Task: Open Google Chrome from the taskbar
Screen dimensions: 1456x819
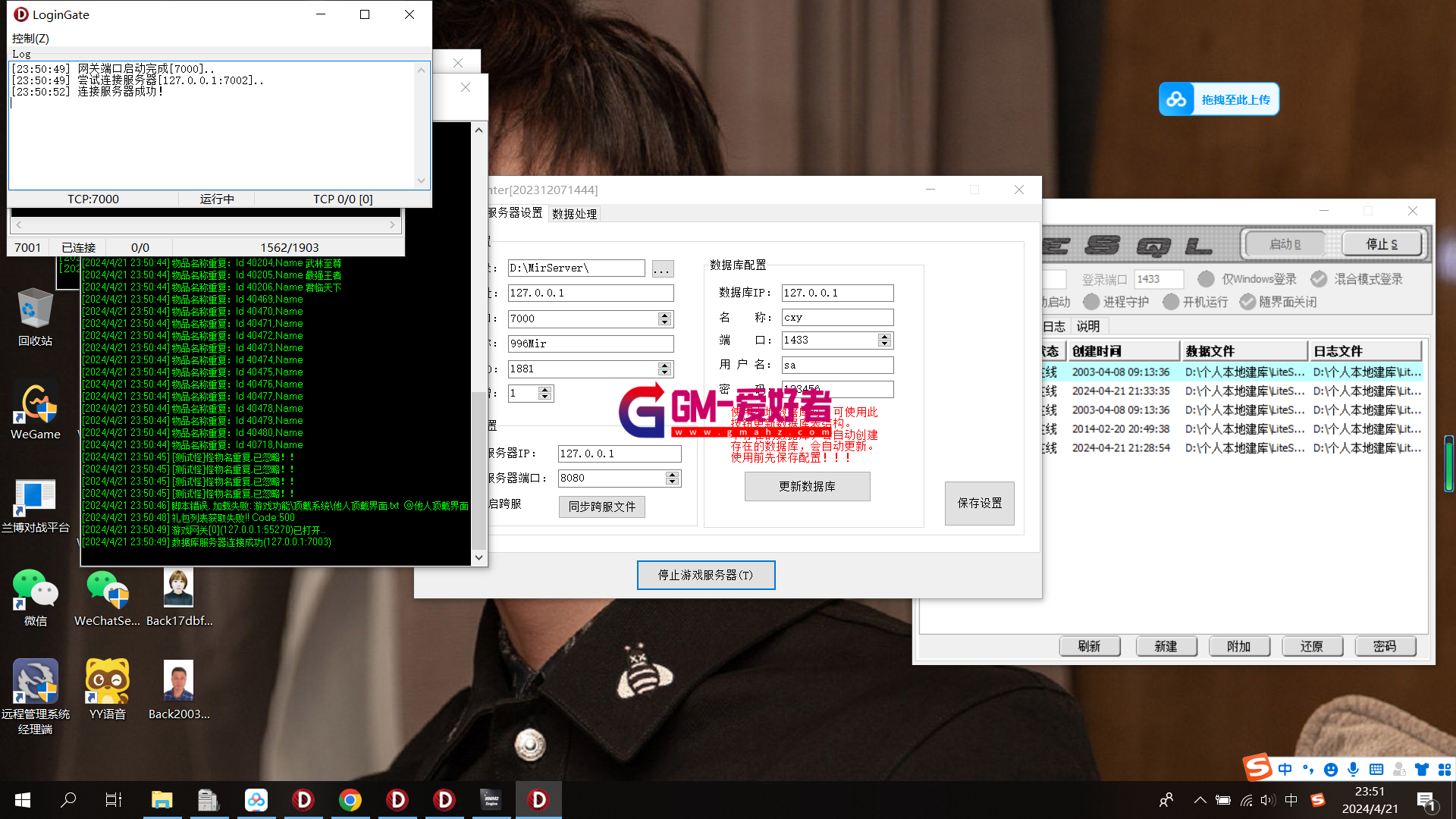Action: 350,799
